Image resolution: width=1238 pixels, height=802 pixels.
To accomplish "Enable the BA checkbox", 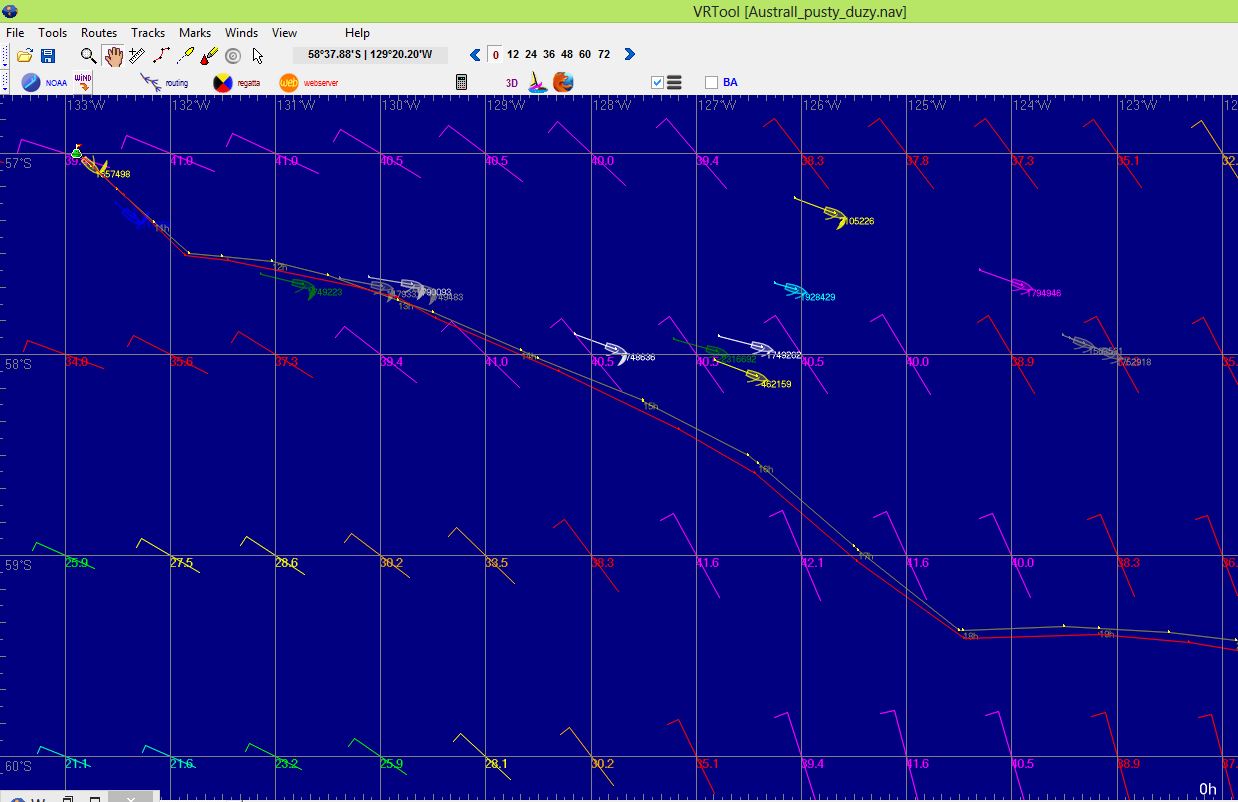I will pos(712,83).
